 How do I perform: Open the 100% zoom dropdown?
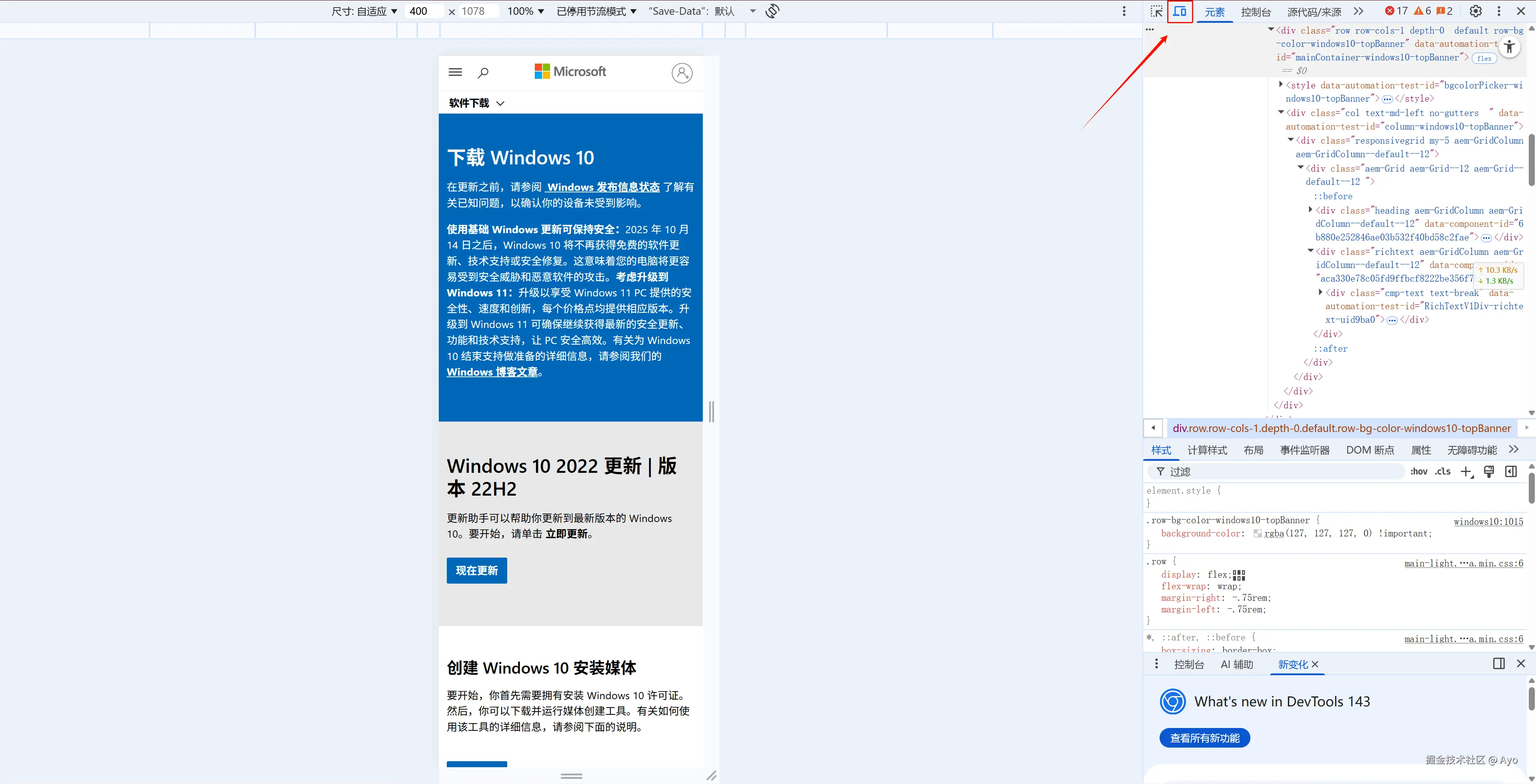[525, 11]
